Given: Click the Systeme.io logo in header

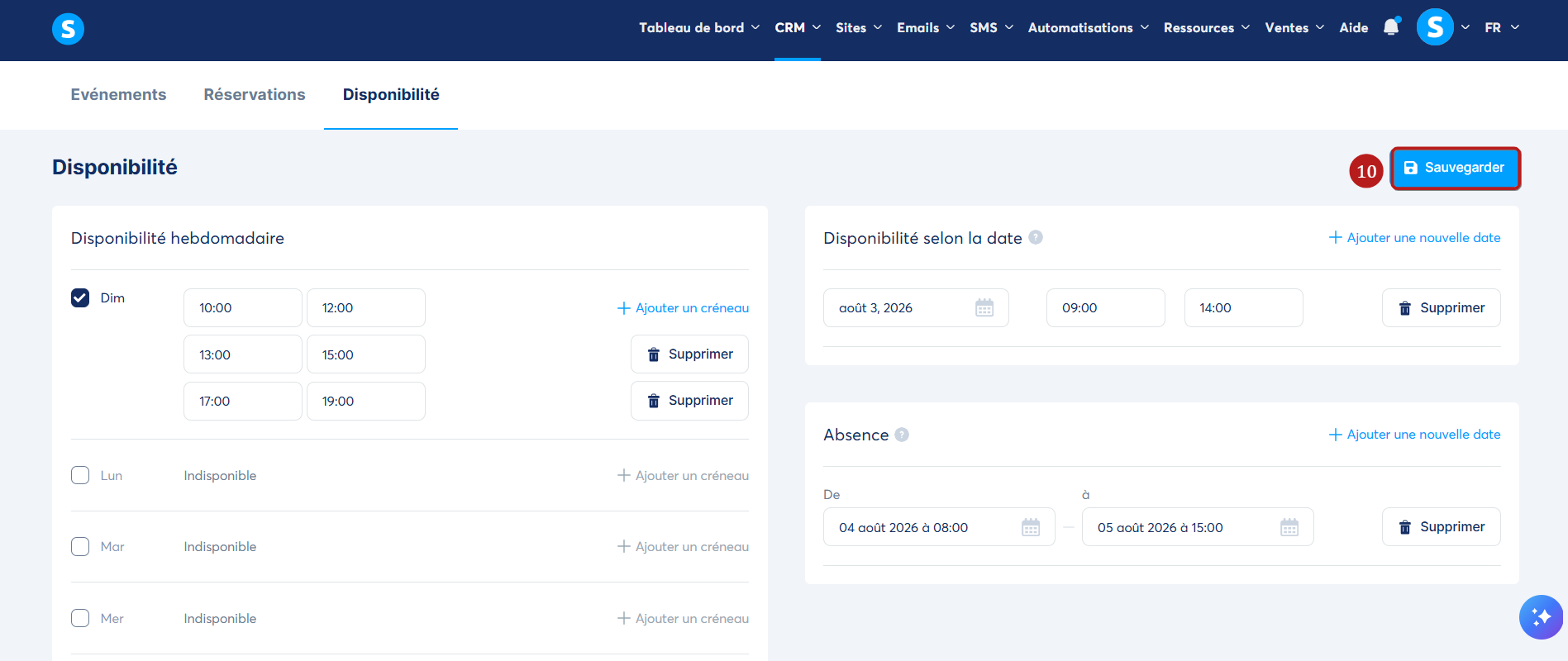Looking at the screenshot, I should click(x=68, y=29).
